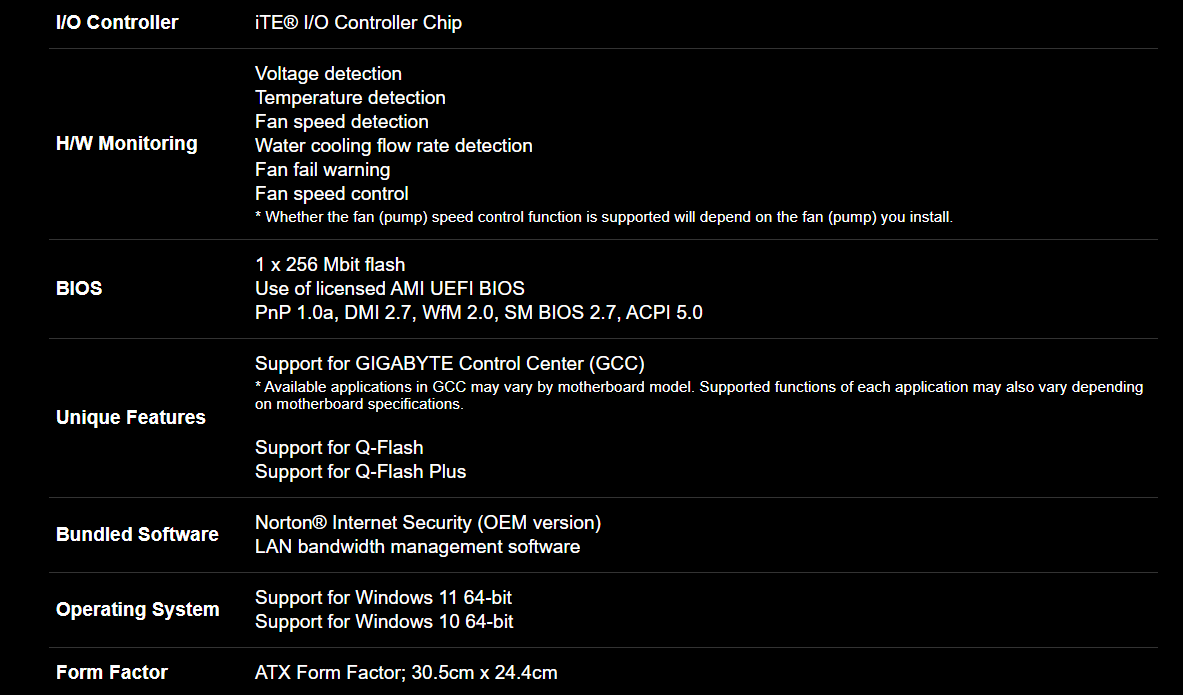Click Support for GIGABYTE Control Center text
Image resolution: width=1183 pixels, height=695 pixels.
[450, 364]
